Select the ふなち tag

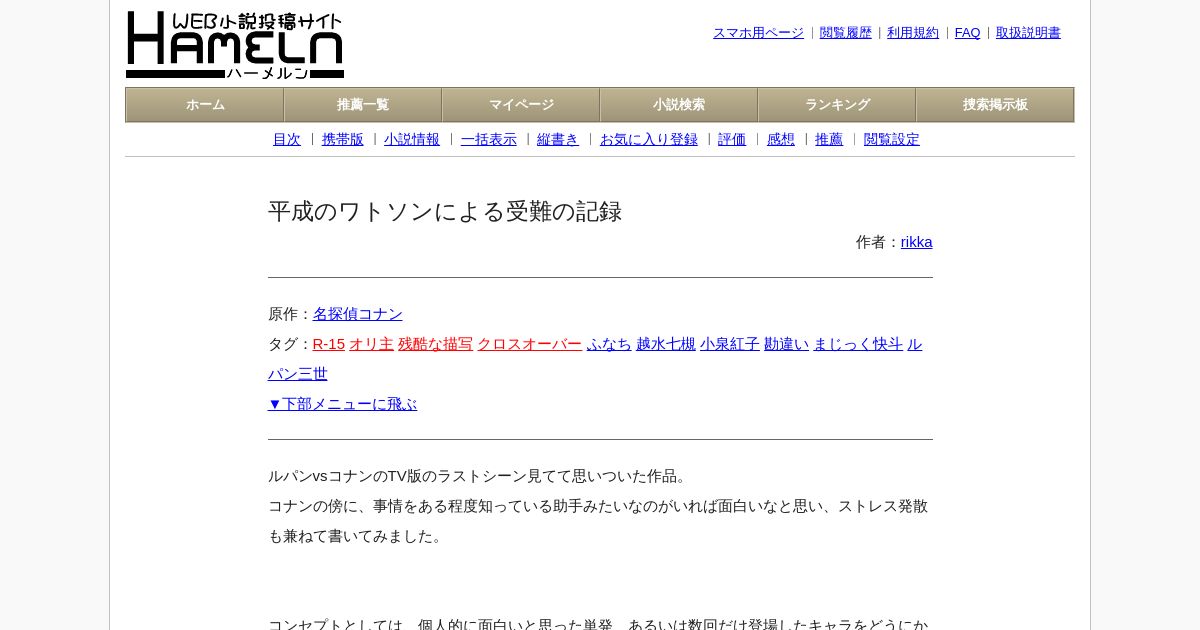point(609,344)
